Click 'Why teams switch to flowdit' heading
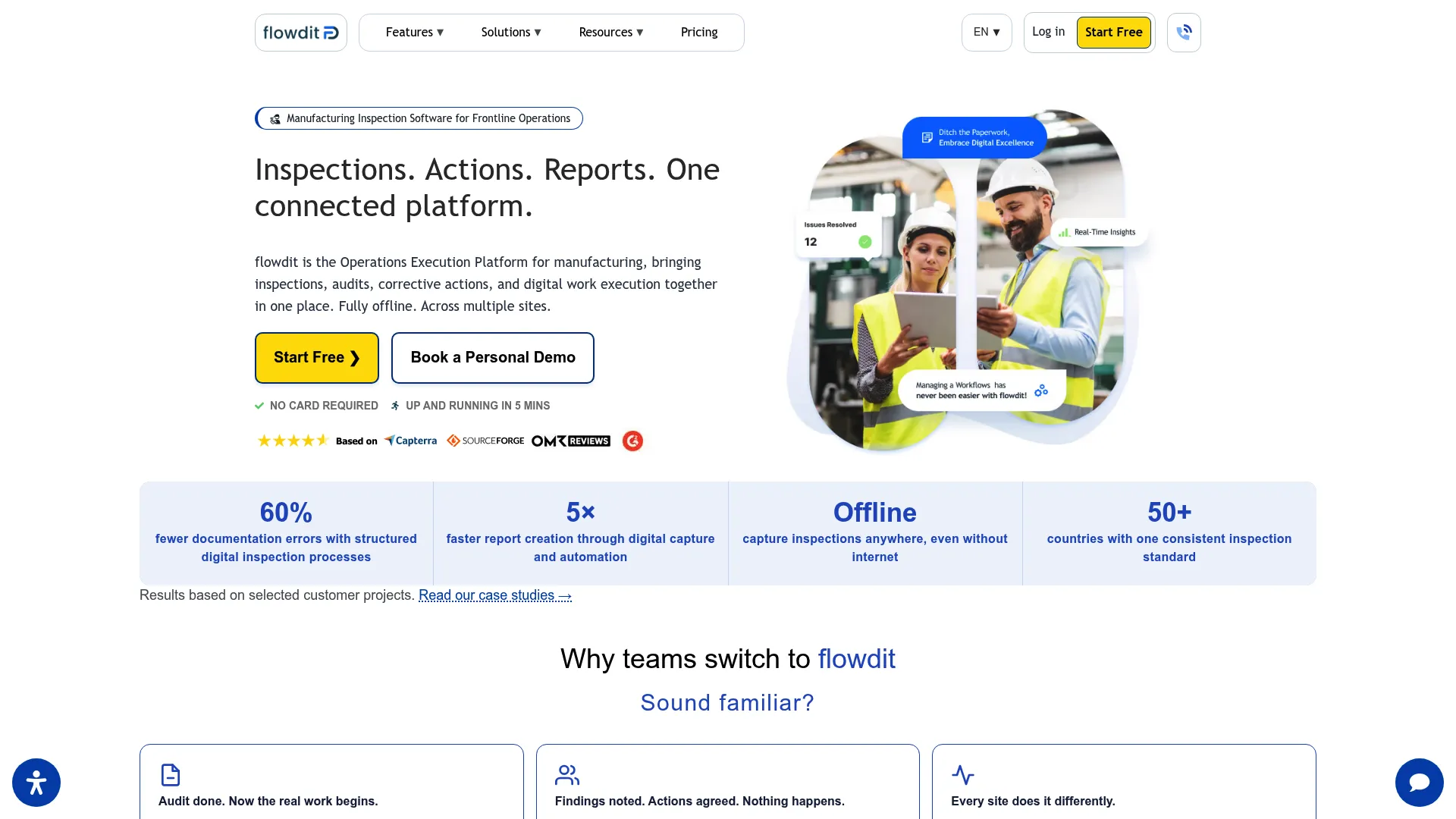 tap(728, 659)
